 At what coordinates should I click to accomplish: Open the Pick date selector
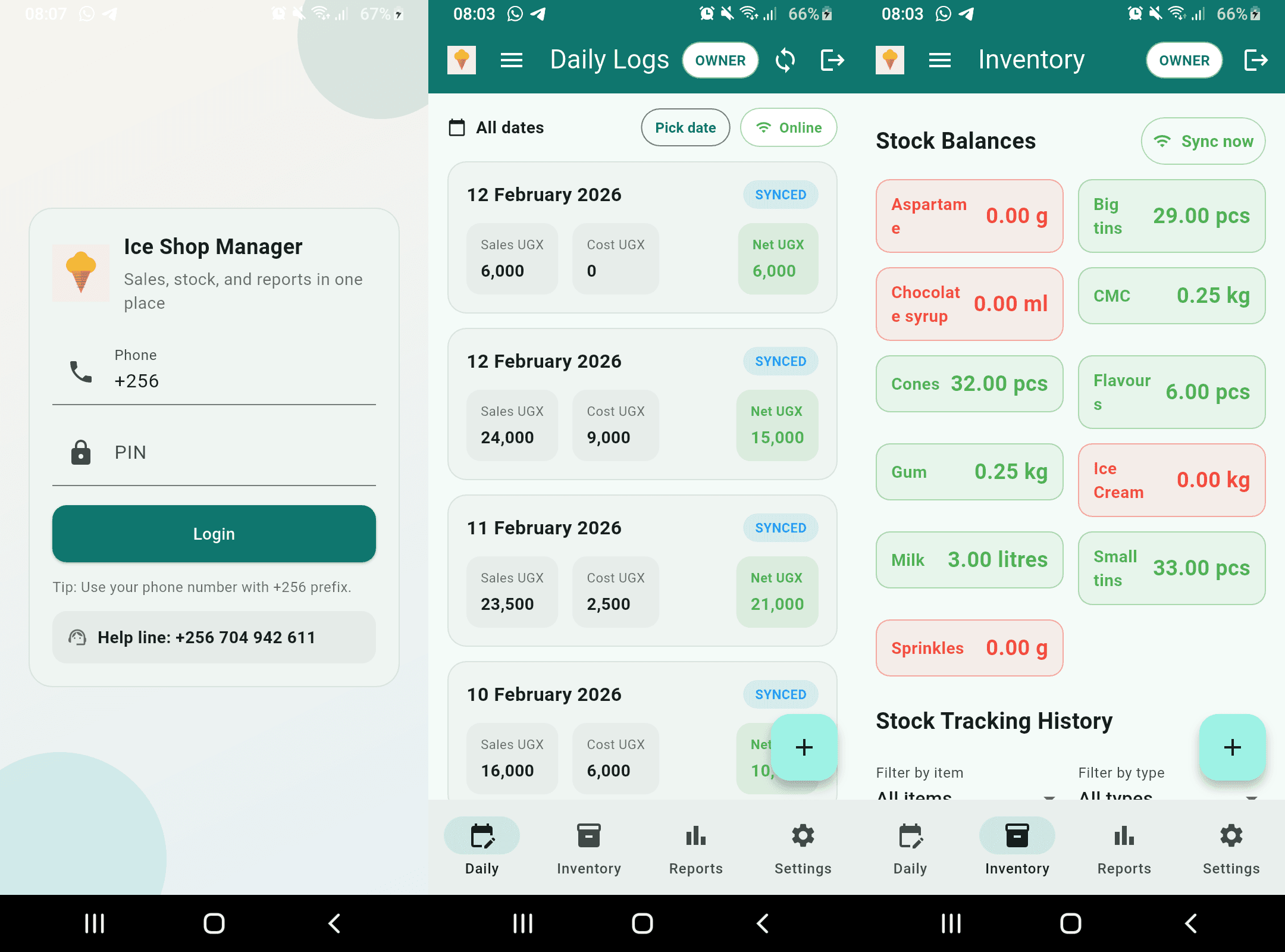(685, 127)
